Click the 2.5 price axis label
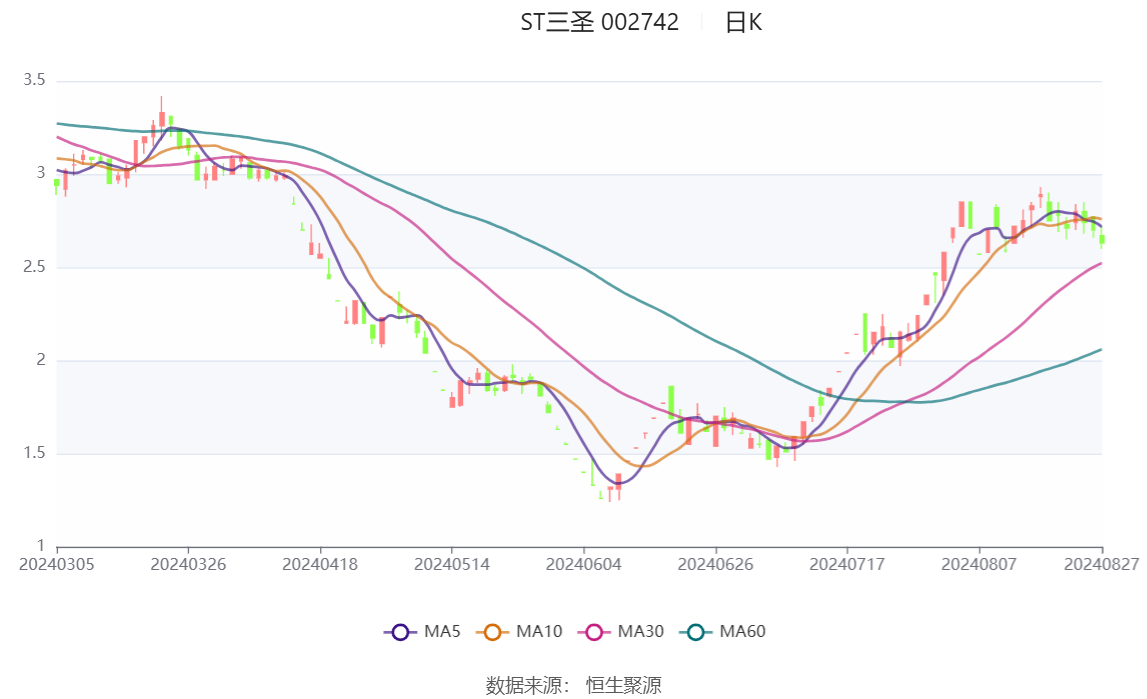 [x=34, y=267]
